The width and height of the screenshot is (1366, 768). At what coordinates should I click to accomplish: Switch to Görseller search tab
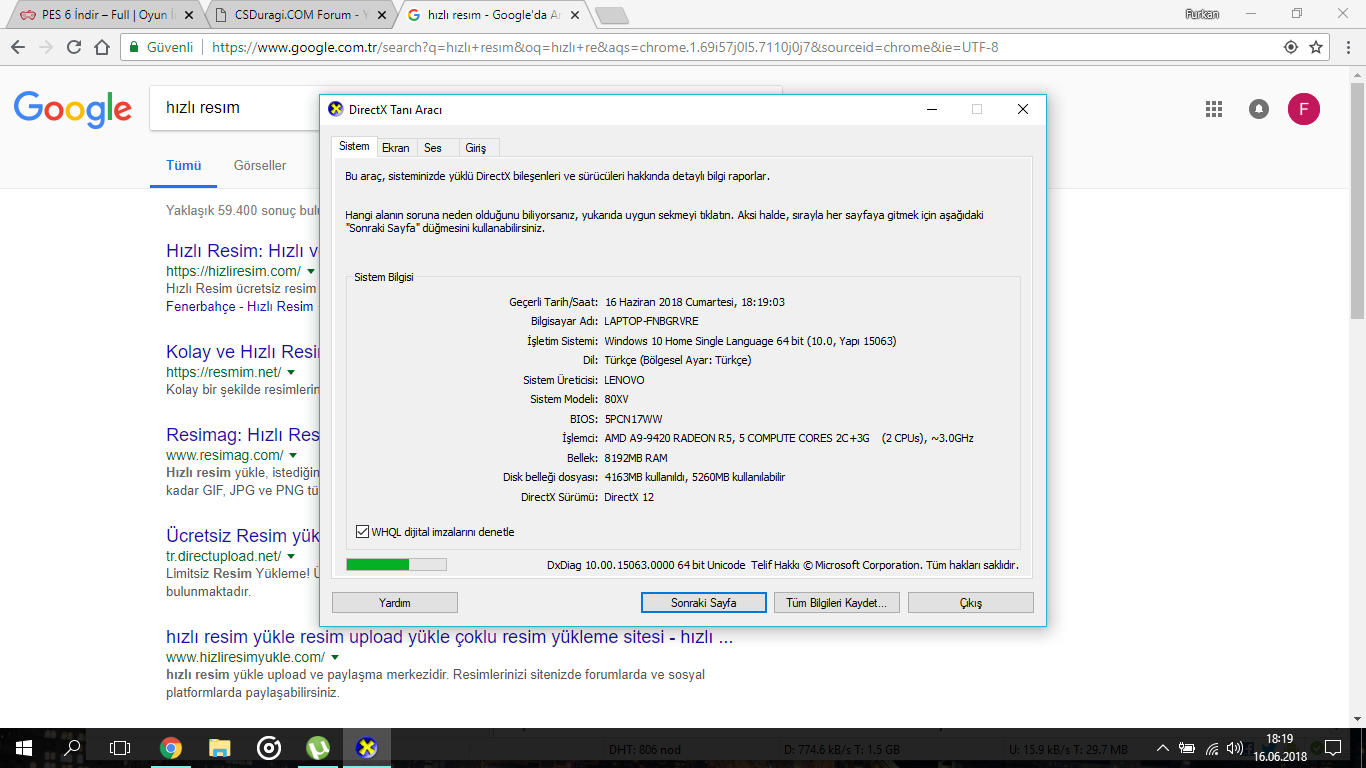tap(260, 166)
